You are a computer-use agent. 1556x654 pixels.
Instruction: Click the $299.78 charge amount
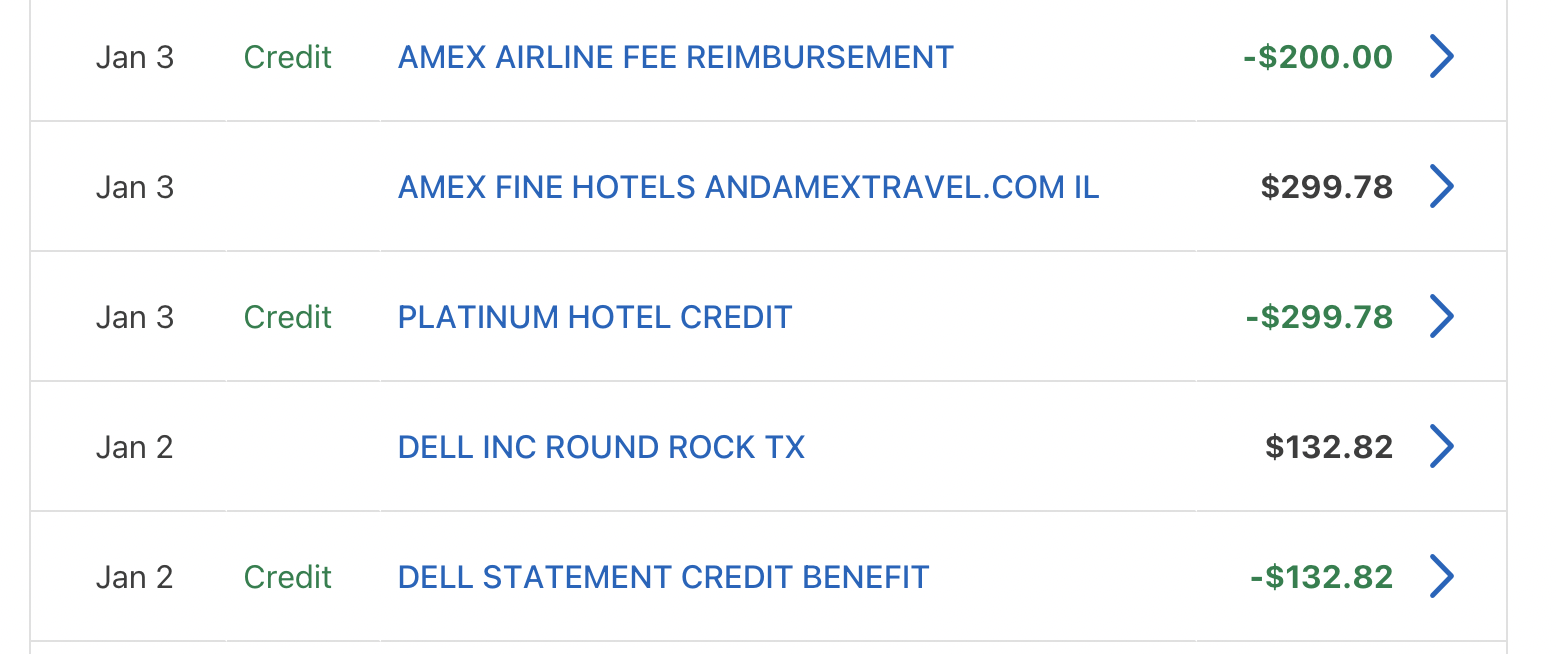tap(1326, 187)
